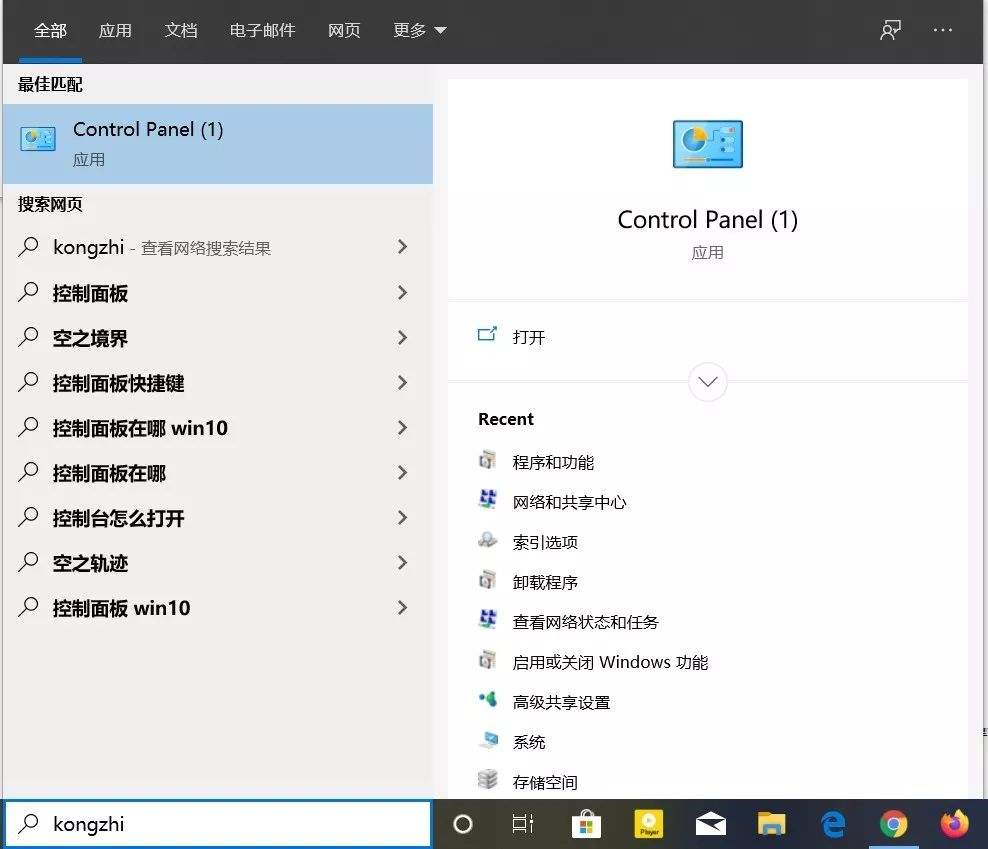Expand the 更多 dropdown tab
This screenshot has height=849, width=988.
[420, 30]
